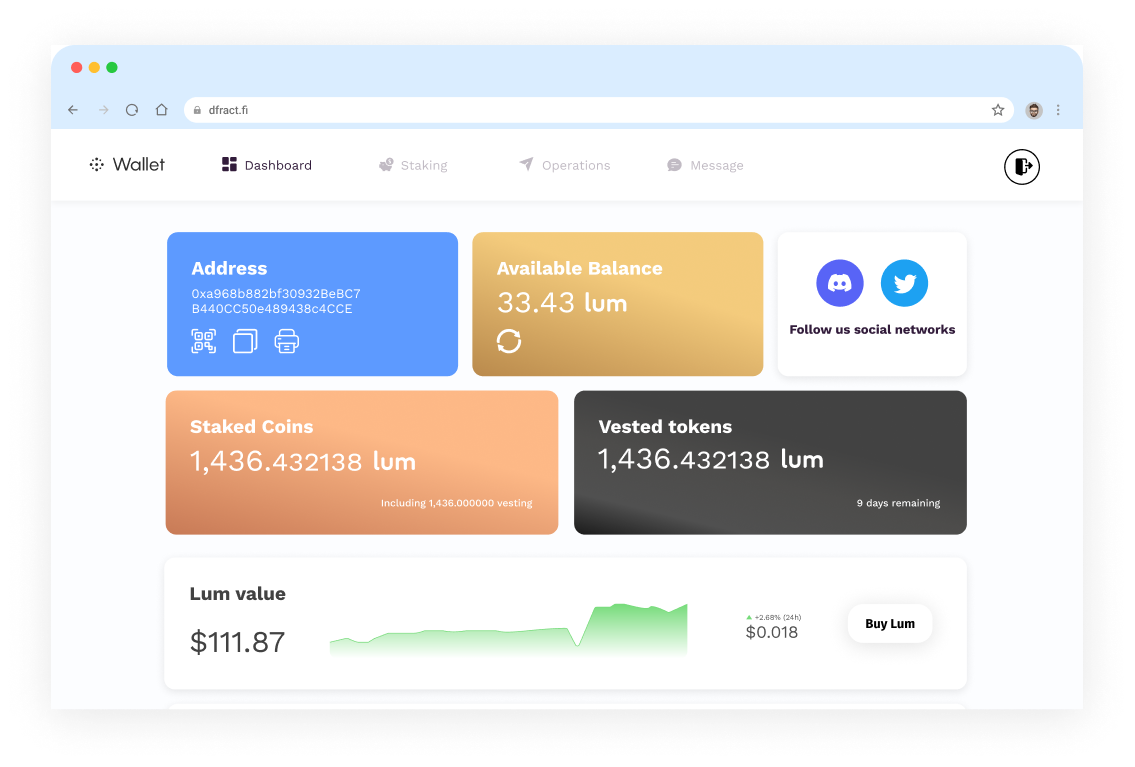Select the paper plane Operations icon
Image resolution: width=1135 pixels, height=767 pixels.
click(x=525, y=165)
